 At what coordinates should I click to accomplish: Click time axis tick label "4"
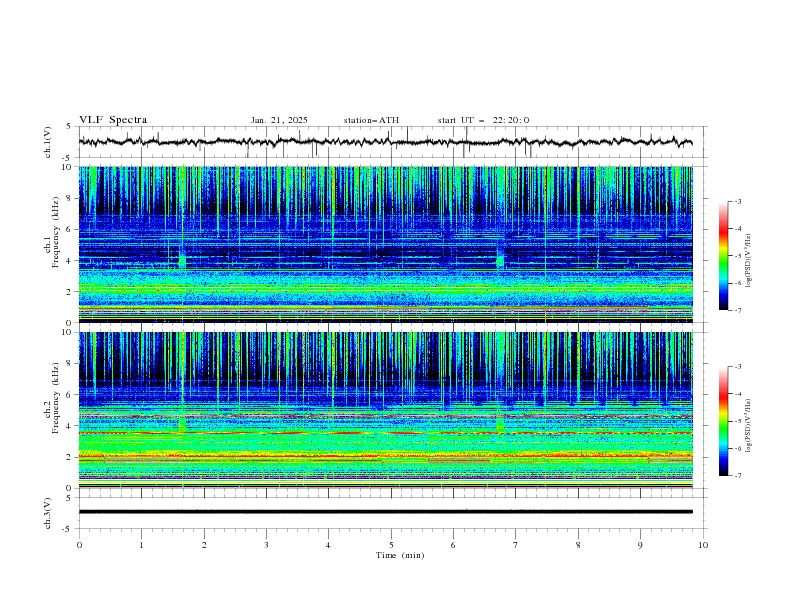328,545
